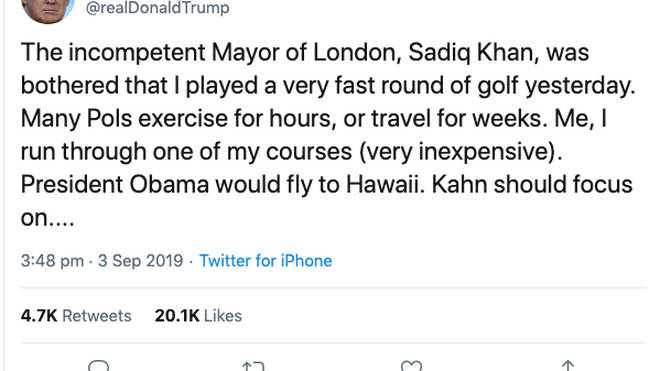Click the '3 Sep 2019' date

coord(141,261)
